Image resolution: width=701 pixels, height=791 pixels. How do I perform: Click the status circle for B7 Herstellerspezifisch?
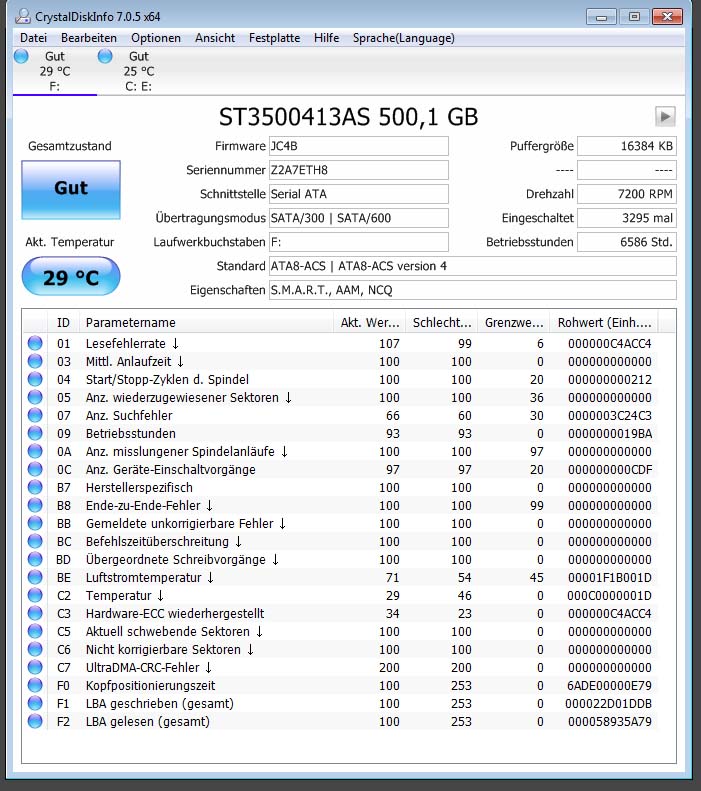tap(35, 487)
